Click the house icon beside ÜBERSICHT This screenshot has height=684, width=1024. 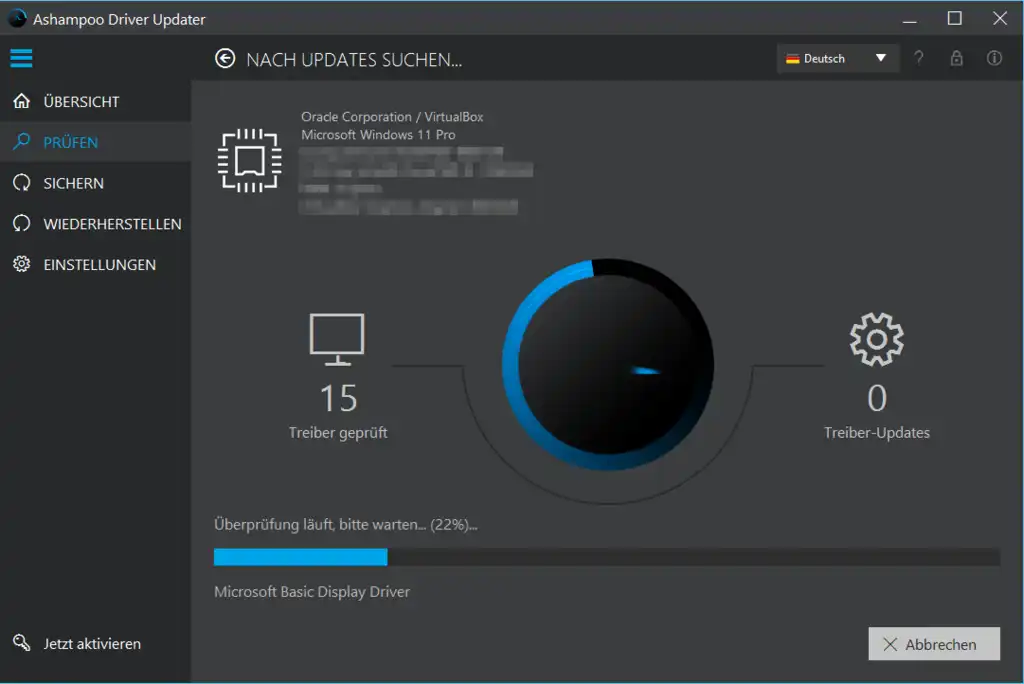pos(22,101)
